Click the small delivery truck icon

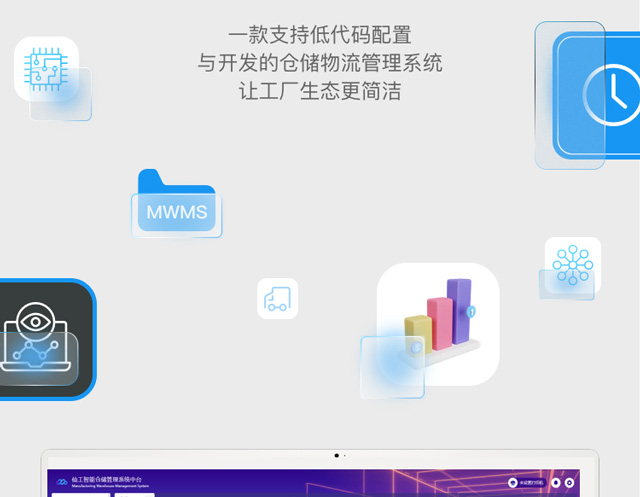point(277,299)
